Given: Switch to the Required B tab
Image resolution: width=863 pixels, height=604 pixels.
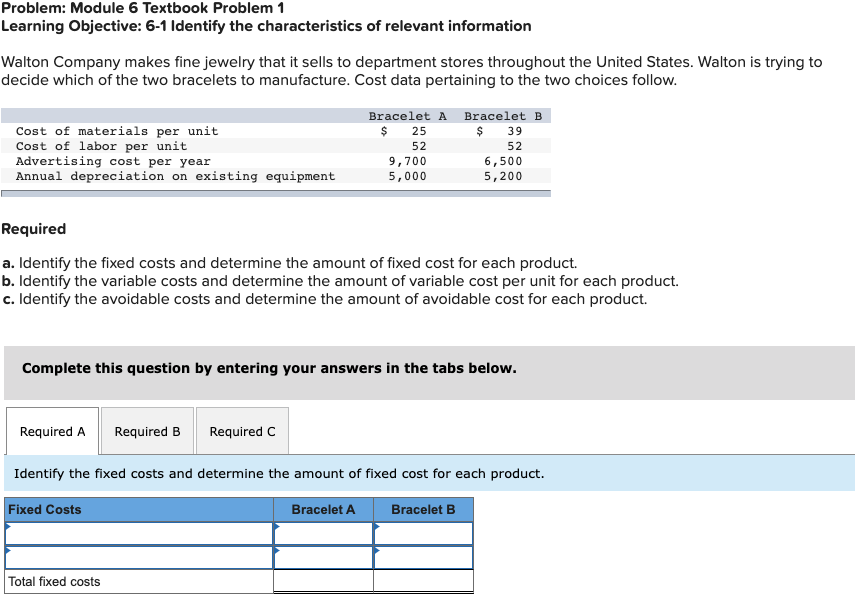Looking at the screenshot, I should [147, 430].
